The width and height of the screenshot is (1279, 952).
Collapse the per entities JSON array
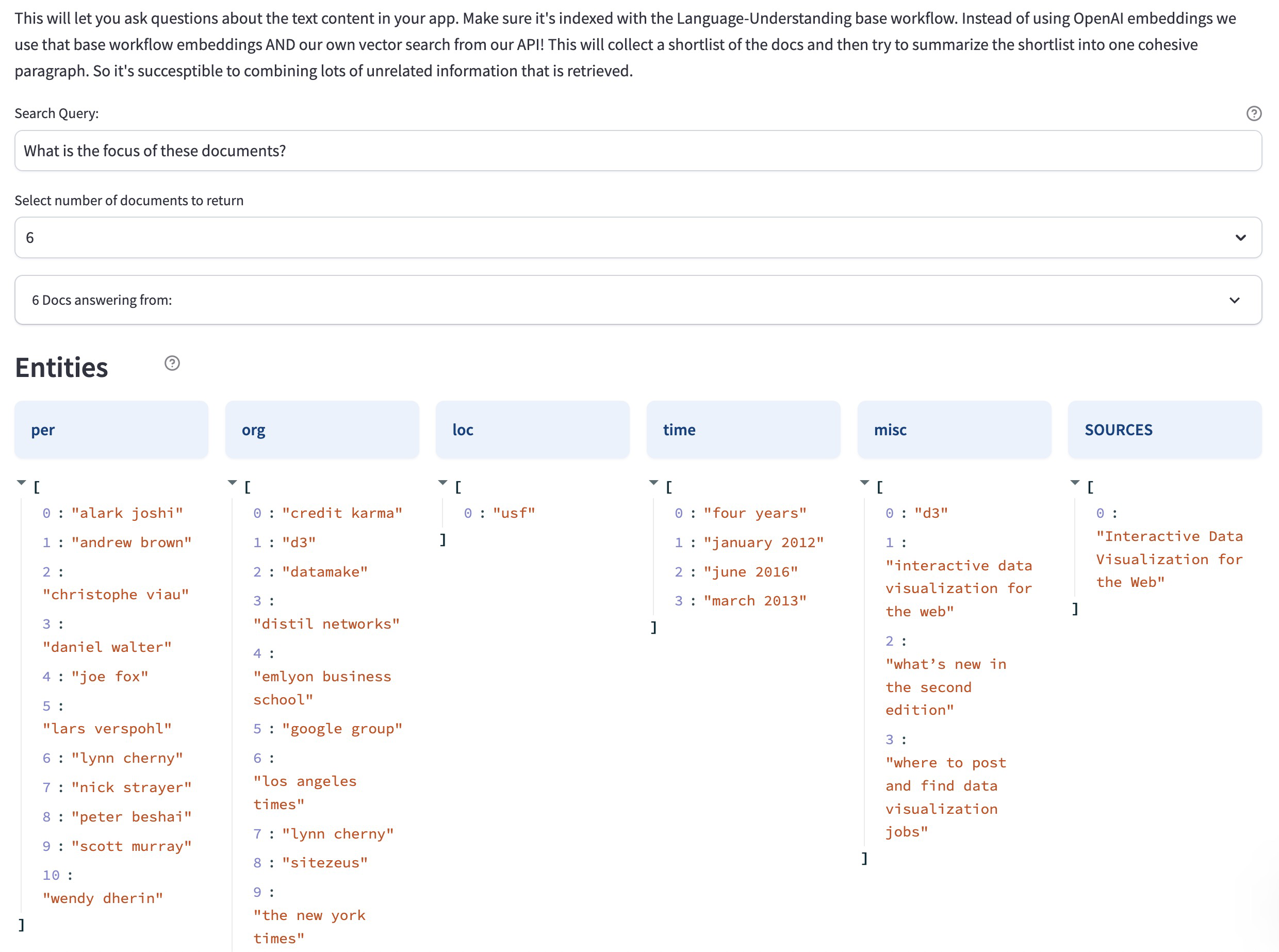(x=21, y=482)
